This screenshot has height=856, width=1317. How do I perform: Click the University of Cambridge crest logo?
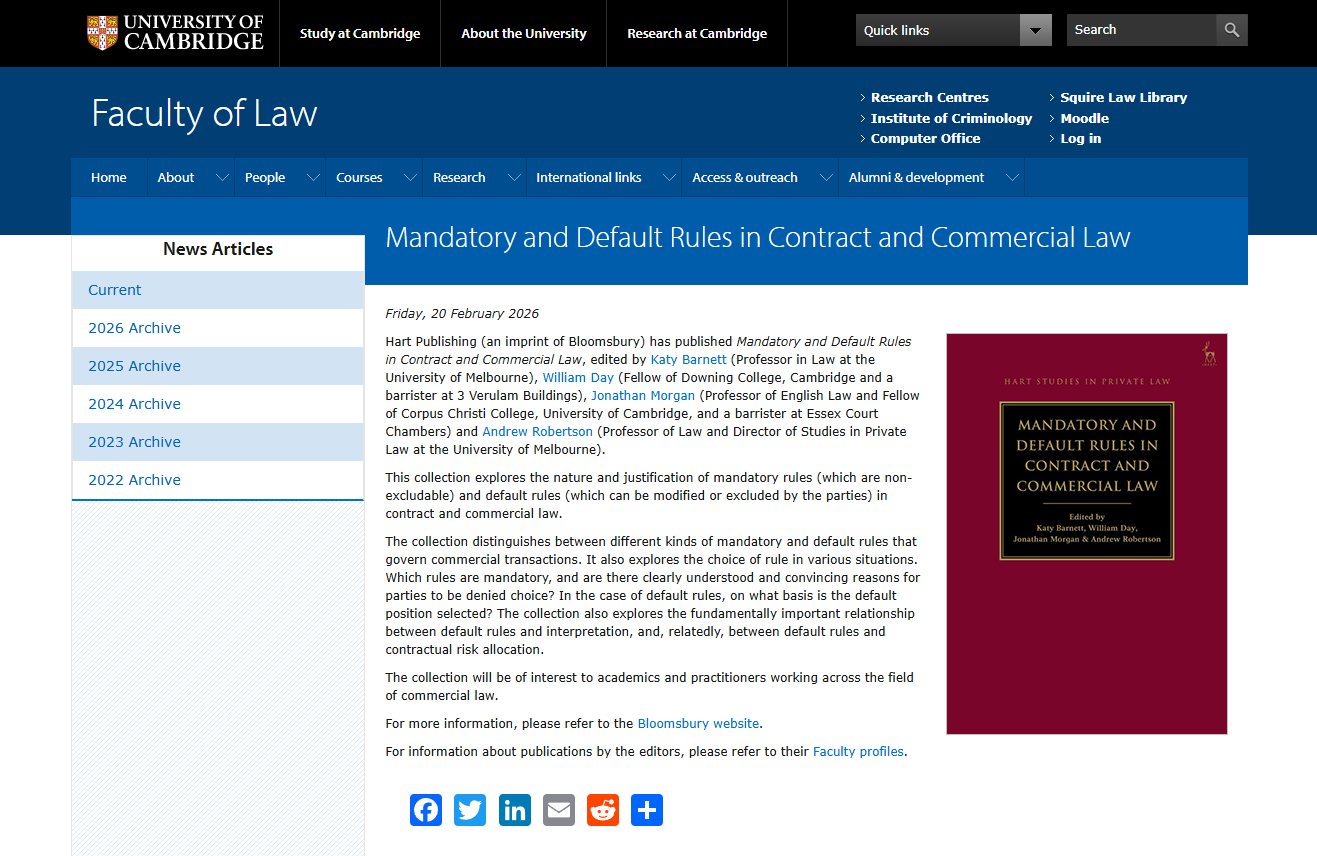tap(102, 33)
